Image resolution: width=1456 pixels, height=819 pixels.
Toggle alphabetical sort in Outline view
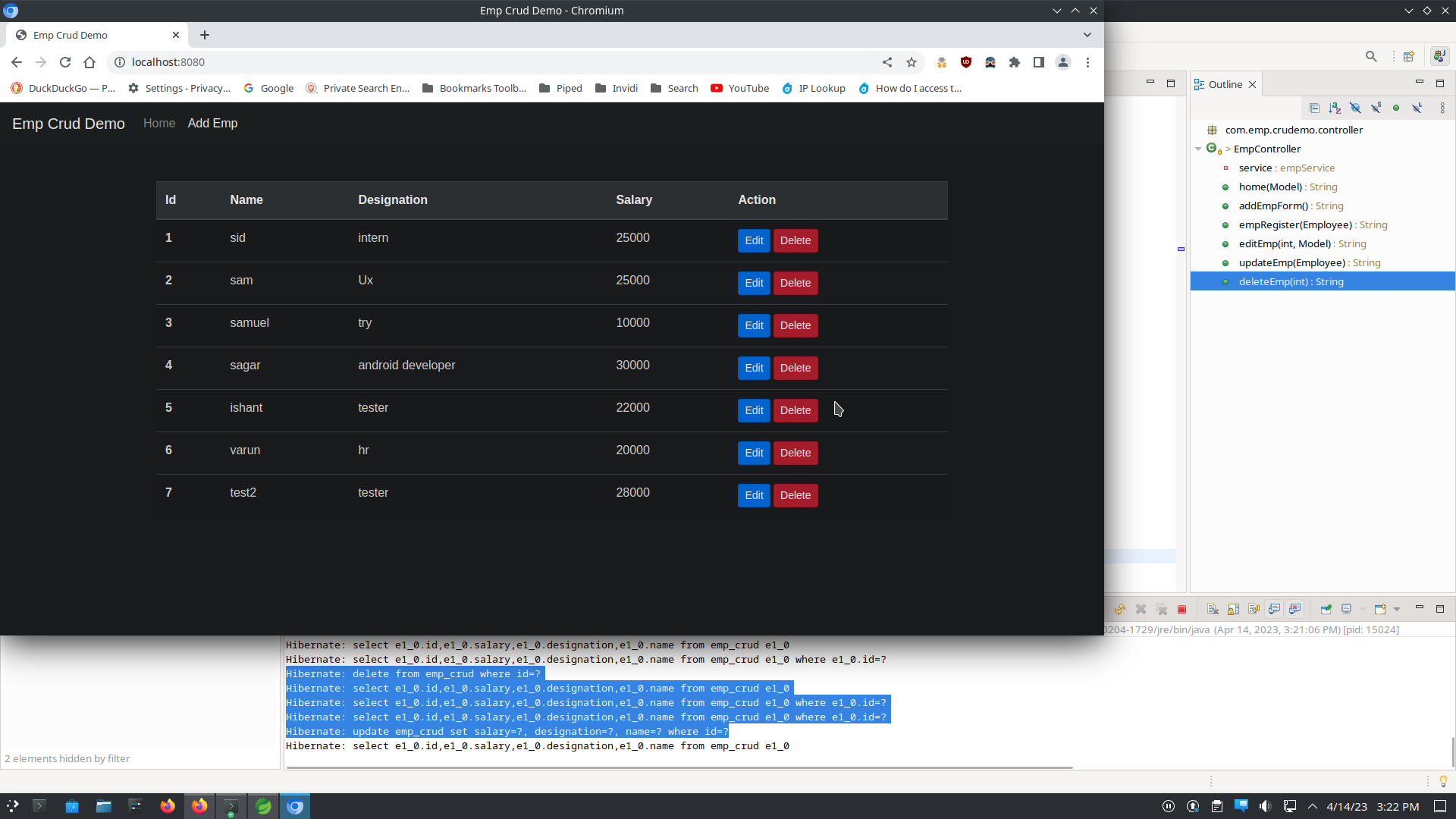pos(1335,108)
